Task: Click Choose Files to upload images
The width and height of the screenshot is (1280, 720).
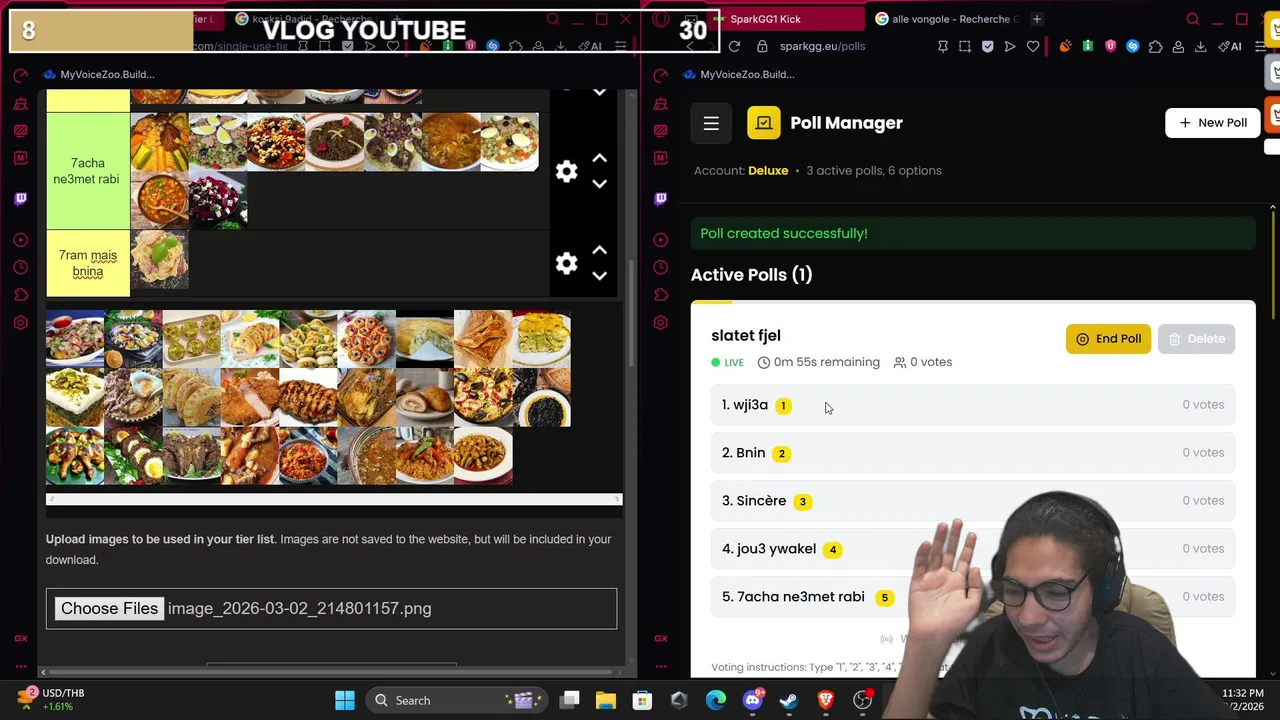Action: pyautogui.click(x=109, y=608)
